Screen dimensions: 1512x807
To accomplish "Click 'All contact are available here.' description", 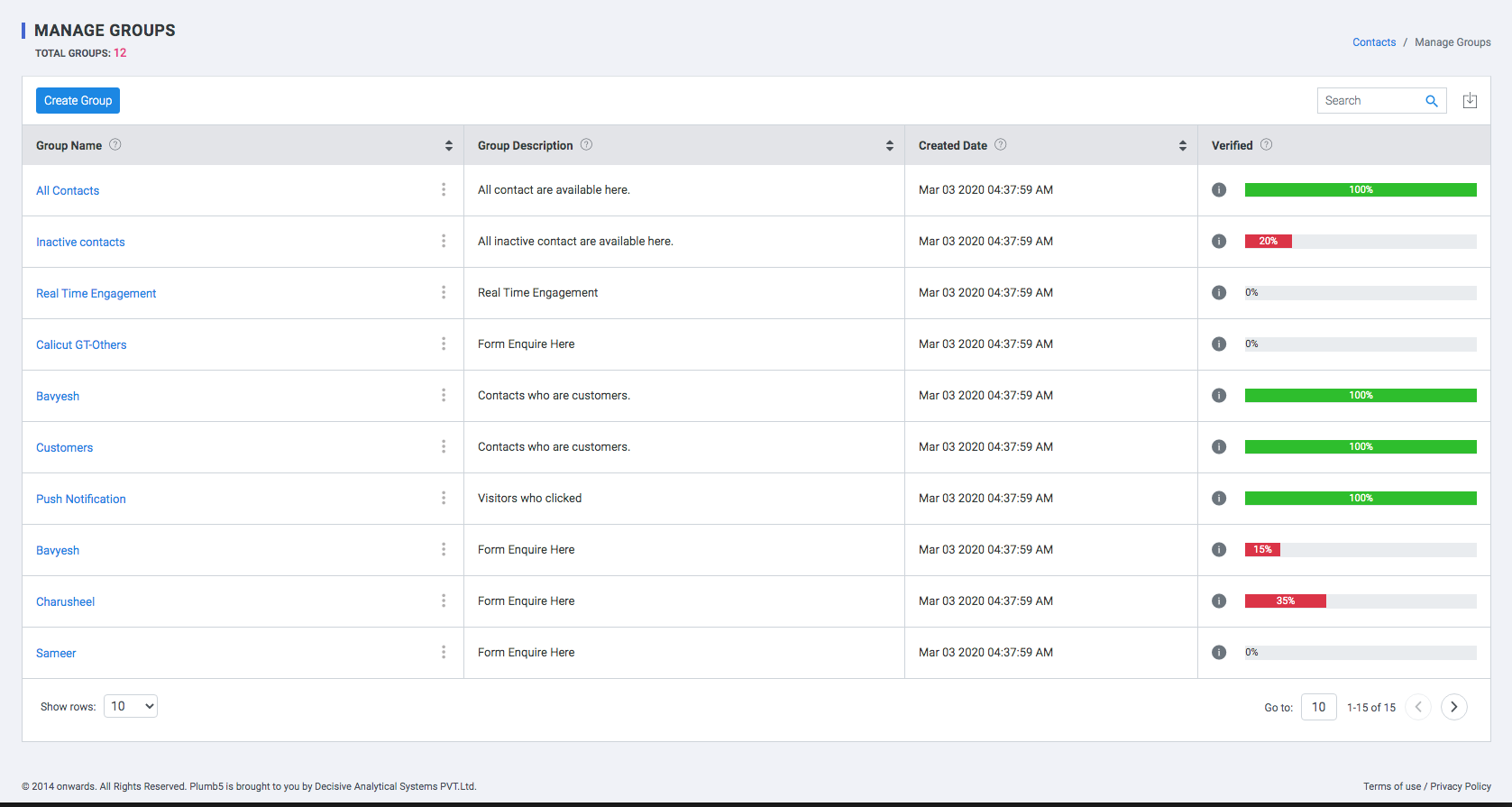I will (x=554, y=189).
